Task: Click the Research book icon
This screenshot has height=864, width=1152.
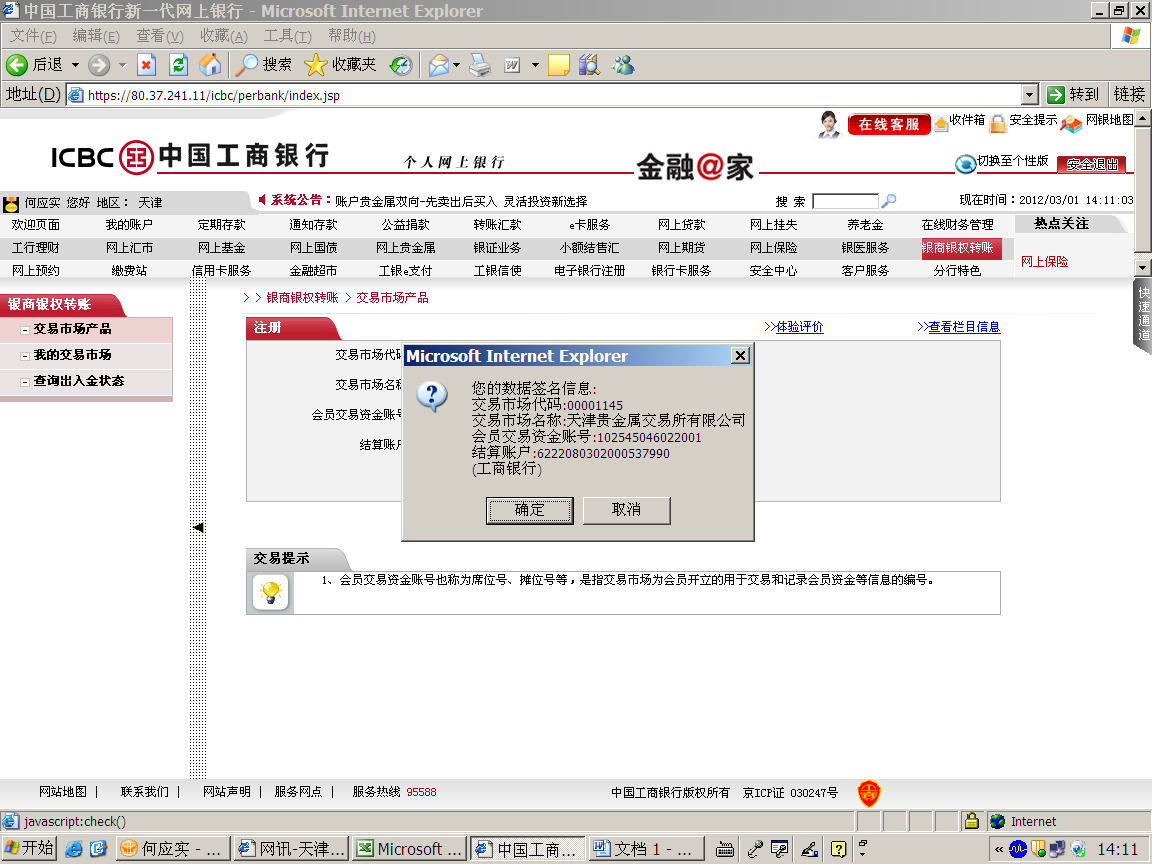Action: [588, 65]
